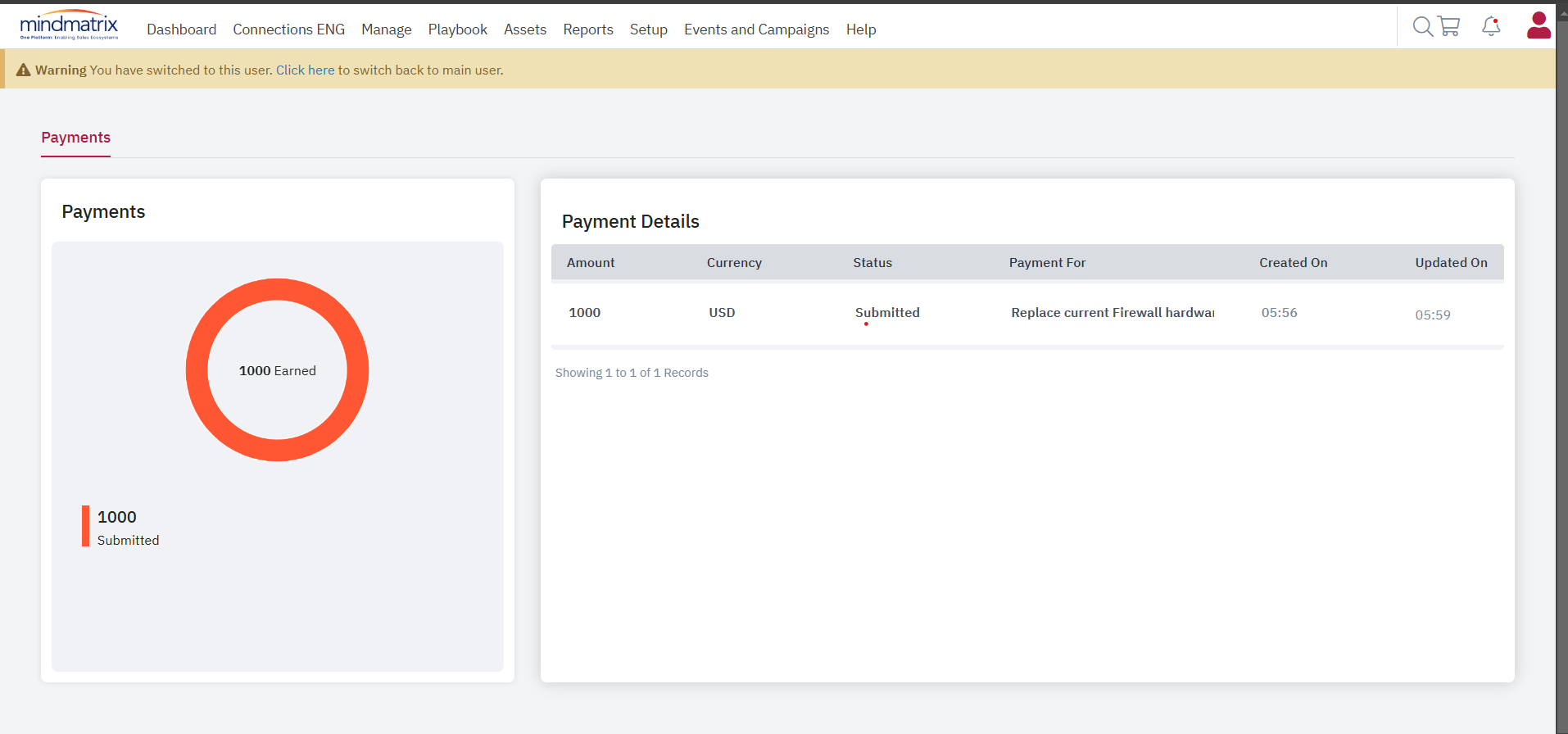Click the warning triangle icon
The width and height of the screenshot is (1568, 734).
[23, 70]
